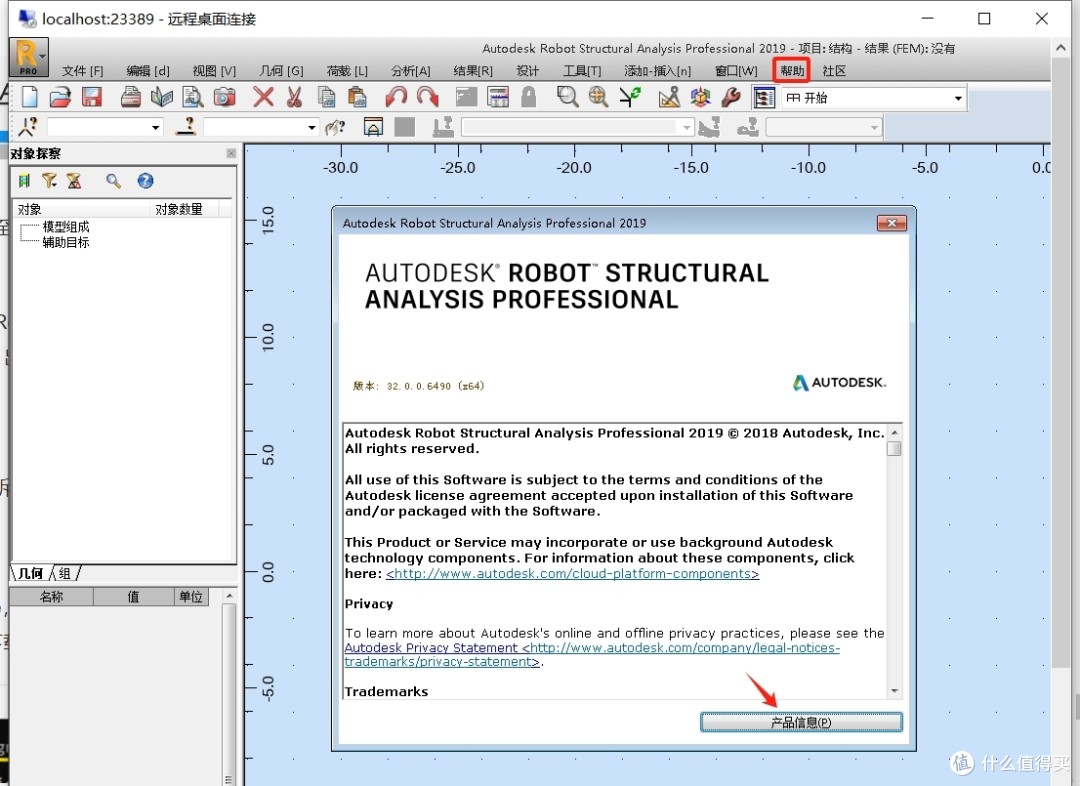Open the 视图 [V] menu

214,70
